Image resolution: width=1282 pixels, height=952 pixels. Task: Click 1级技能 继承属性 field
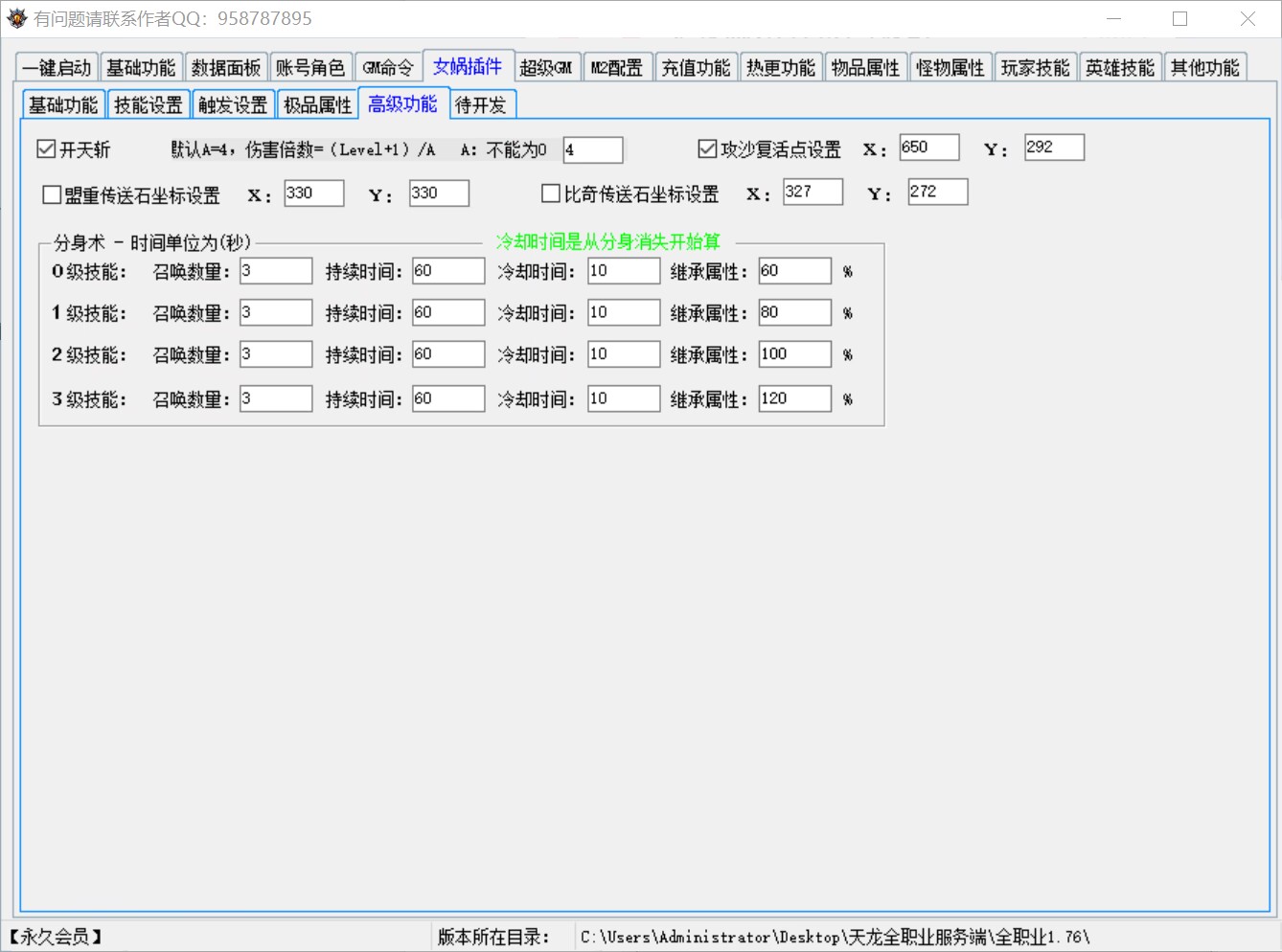795,312
